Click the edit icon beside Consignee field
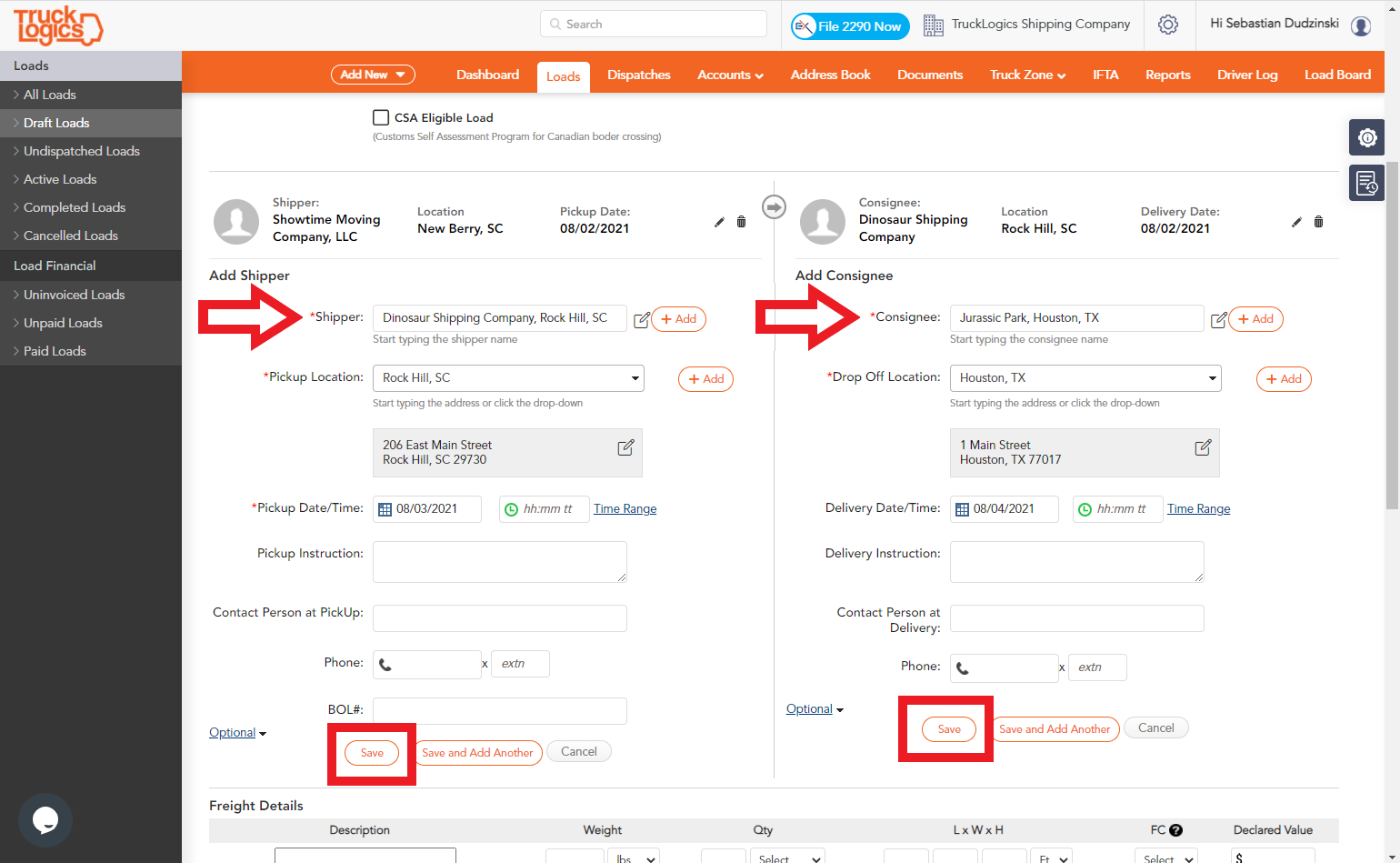Image resolution: width=1400 pixels, height=863 pixels. tap(1219, 319)
